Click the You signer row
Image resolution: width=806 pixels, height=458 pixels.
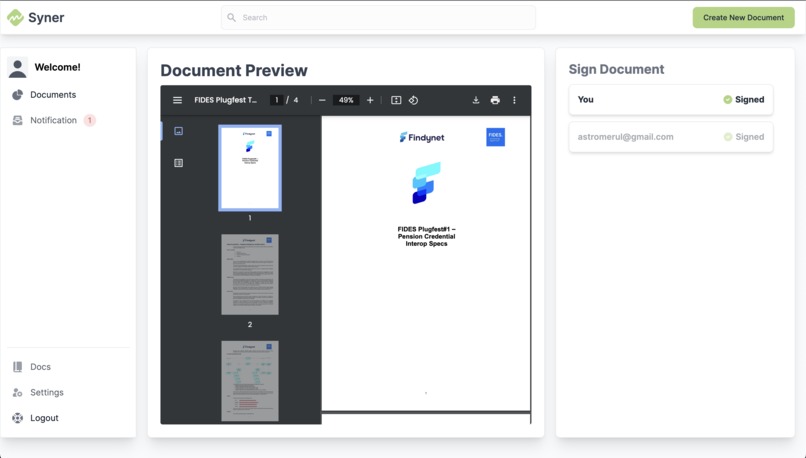pyautogui.click(x=671, y=100)
